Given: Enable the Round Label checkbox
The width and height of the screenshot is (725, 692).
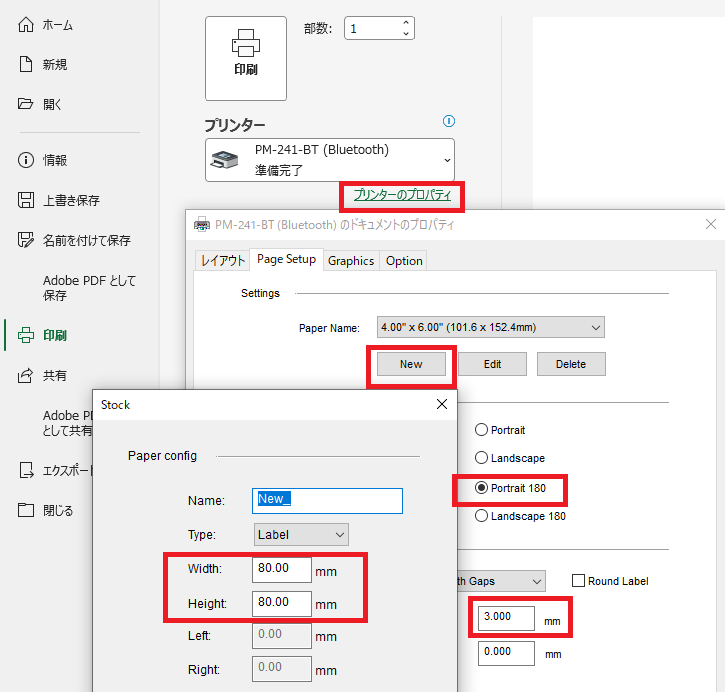Looking at the screenshot, I should 578,581.
